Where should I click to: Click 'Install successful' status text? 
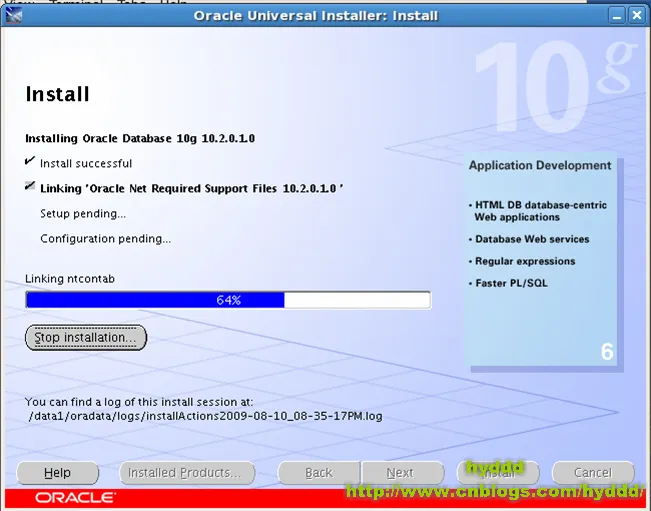point(86,164)
